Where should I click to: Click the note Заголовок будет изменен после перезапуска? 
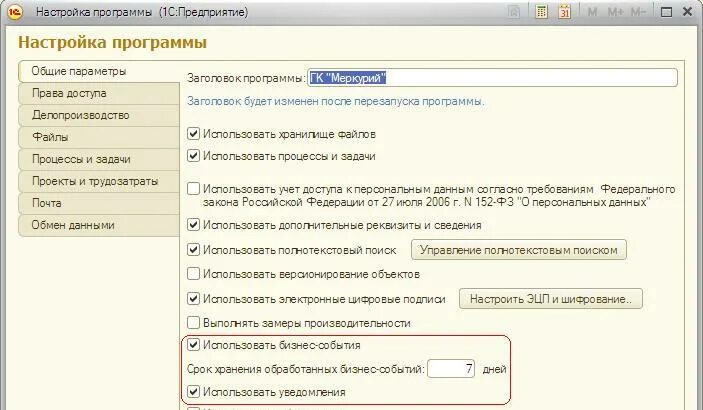pos(336,101)
